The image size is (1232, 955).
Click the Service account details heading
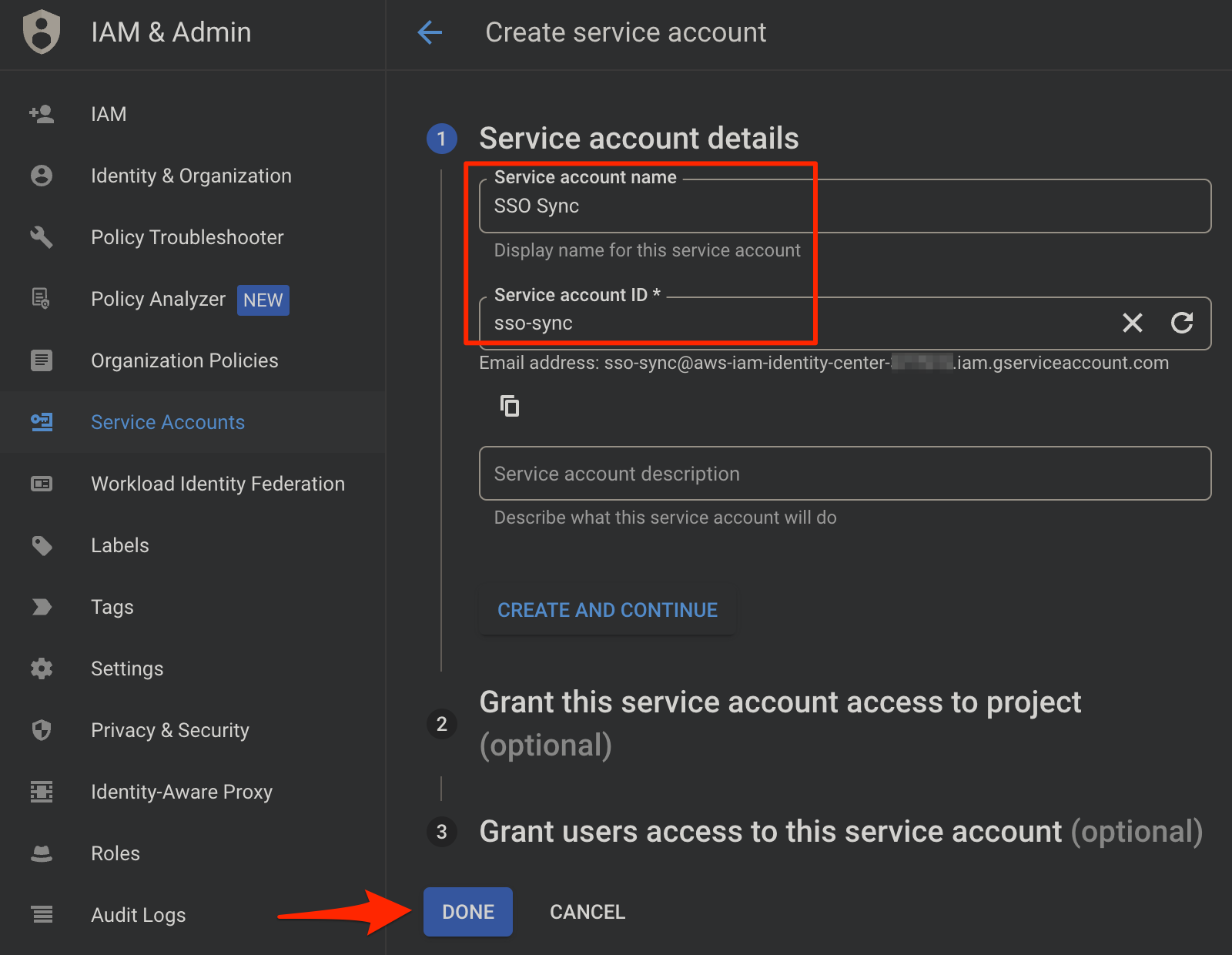click(x=639, y=139)
